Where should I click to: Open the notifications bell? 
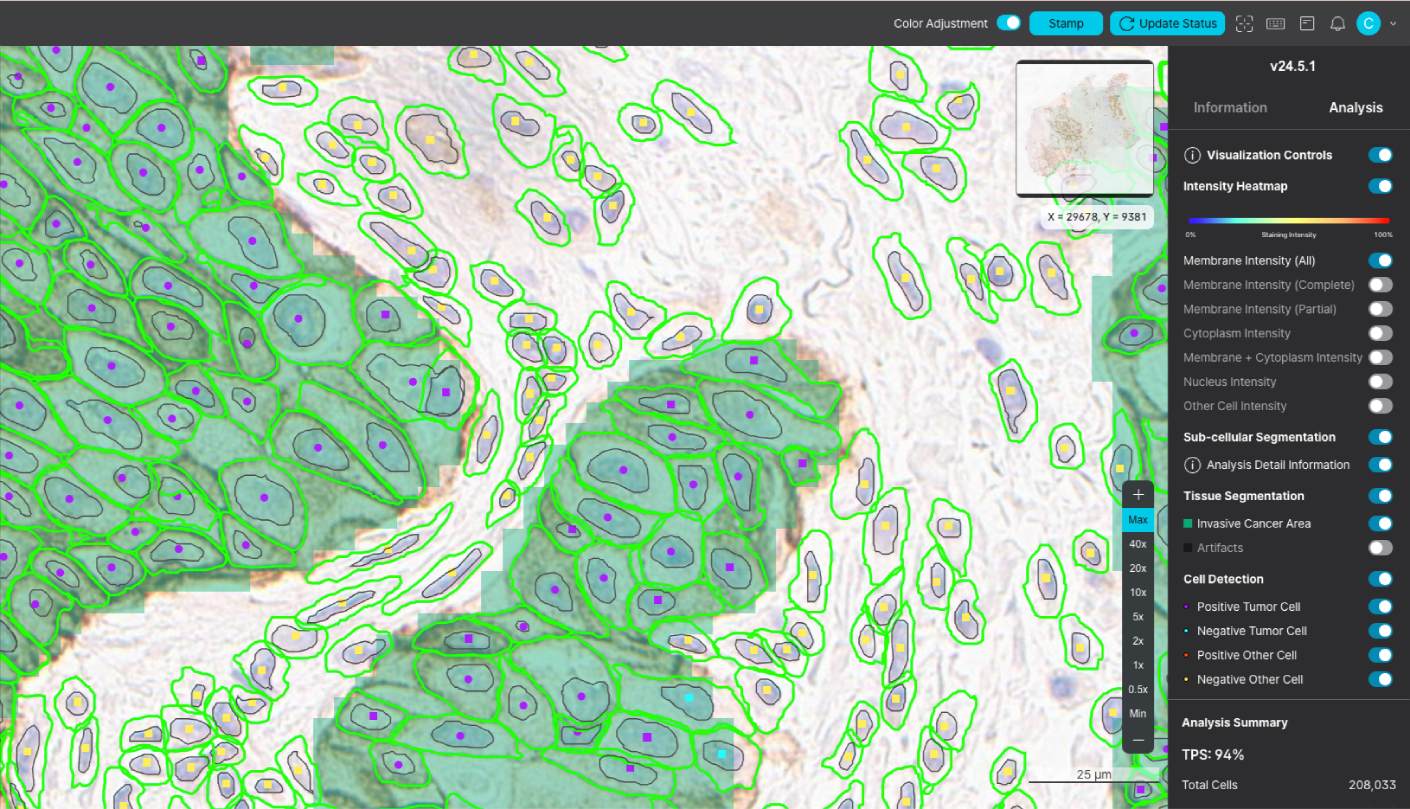(x=1338, y=23)
